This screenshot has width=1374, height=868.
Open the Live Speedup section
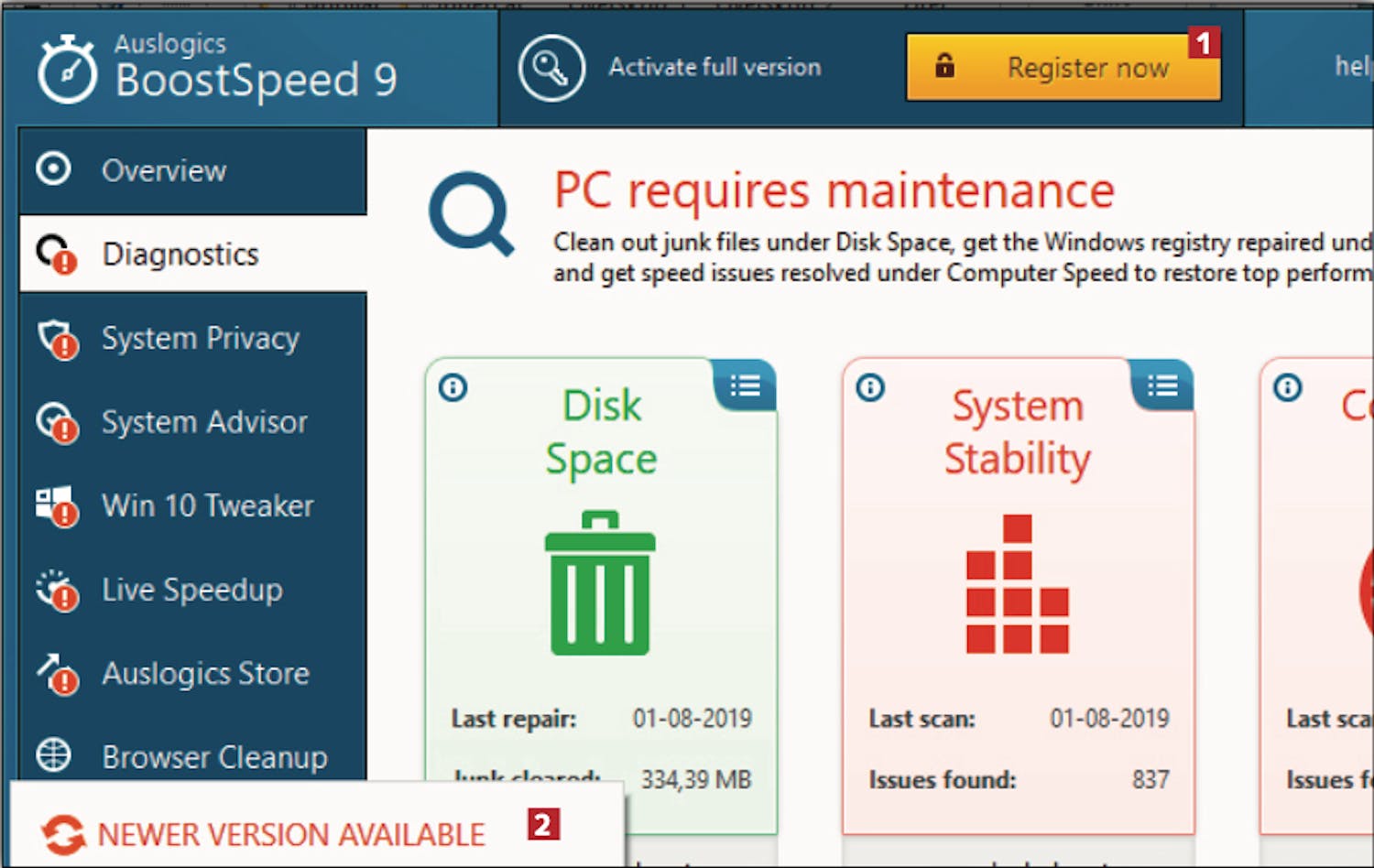click(192, 590)
